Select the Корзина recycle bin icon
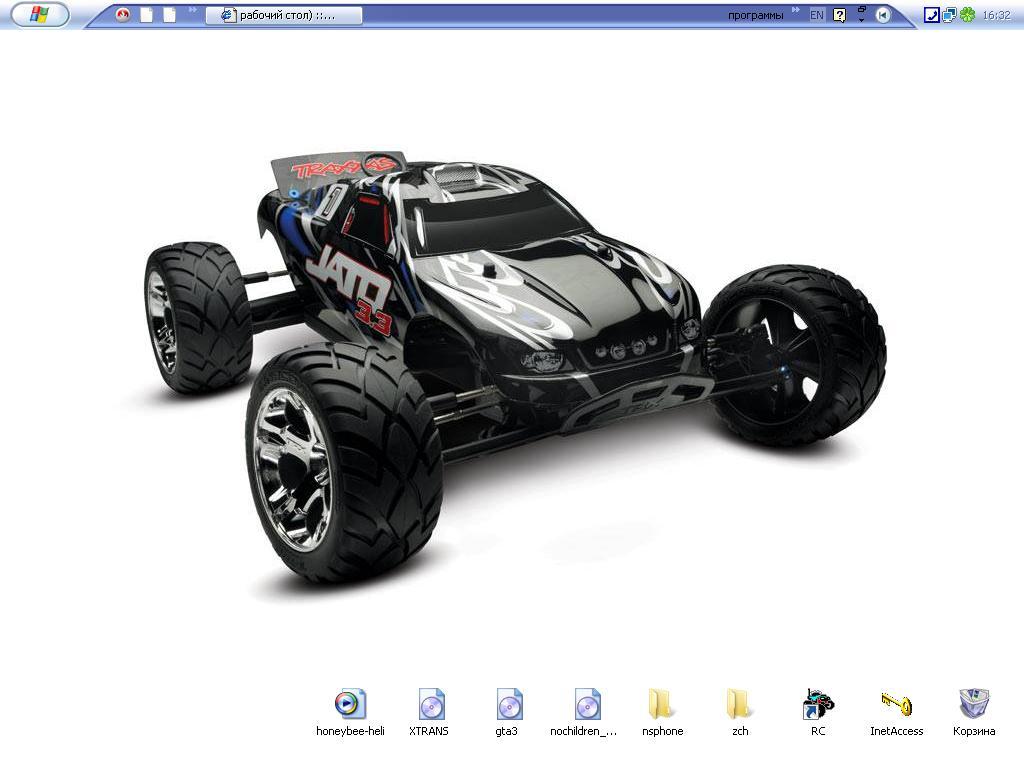This screenshot has width=1024, height=768. (974, 704)
